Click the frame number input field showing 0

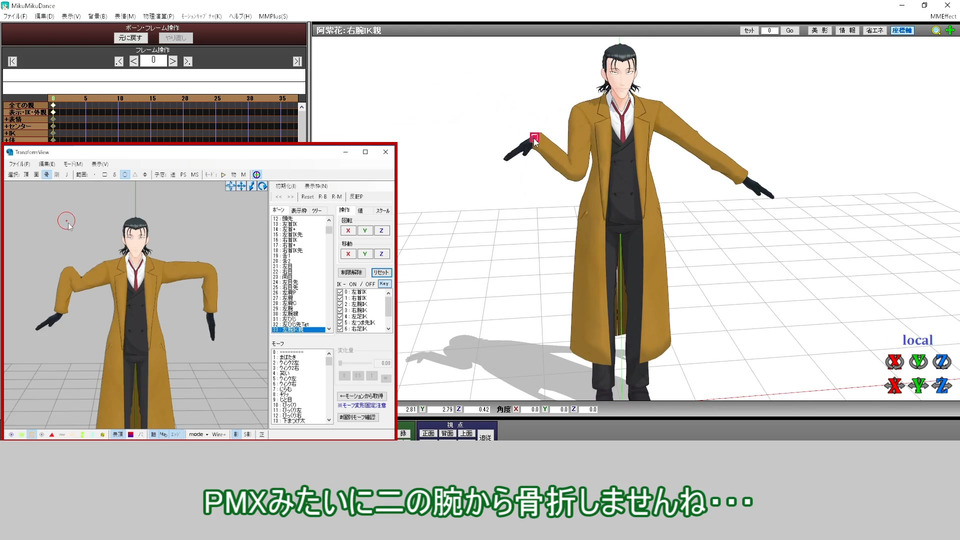click(153, 61)
